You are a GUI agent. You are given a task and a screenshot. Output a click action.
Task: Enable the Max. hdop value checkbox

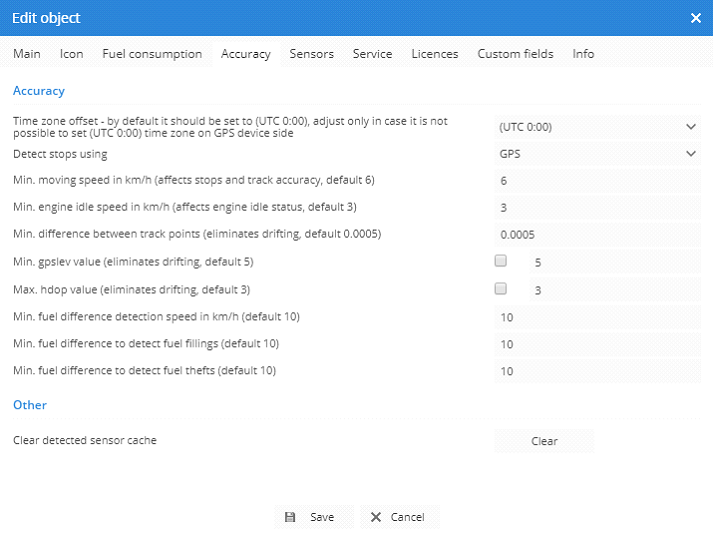click(x=501, y=289)
